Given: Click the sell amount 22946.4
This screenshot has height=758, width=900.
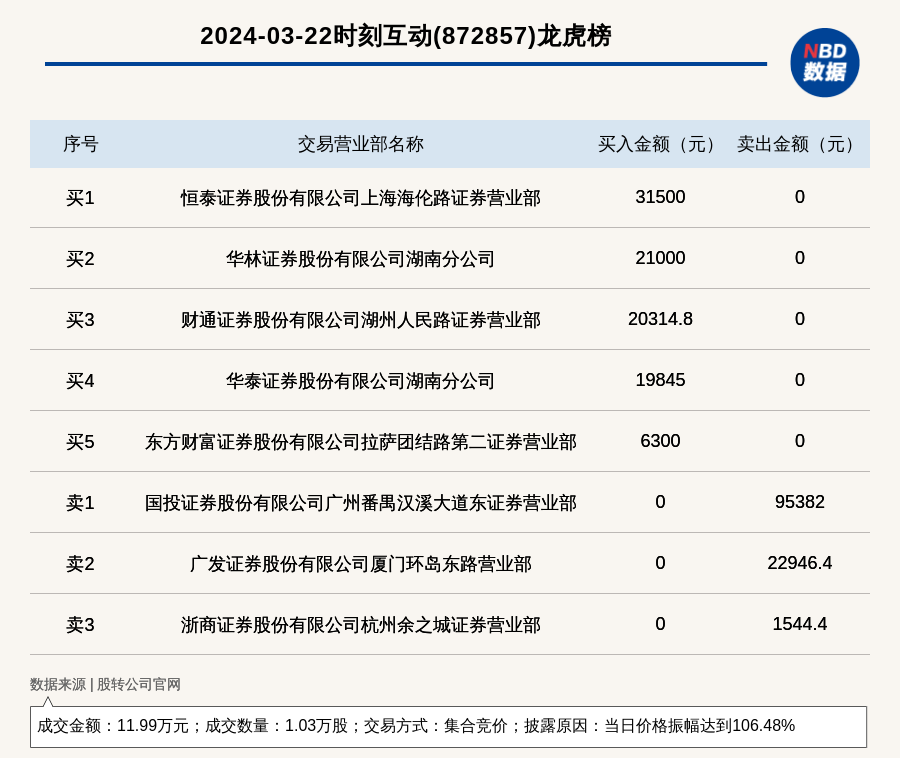Looking at the screenshot, I should [x=800, y=563].
